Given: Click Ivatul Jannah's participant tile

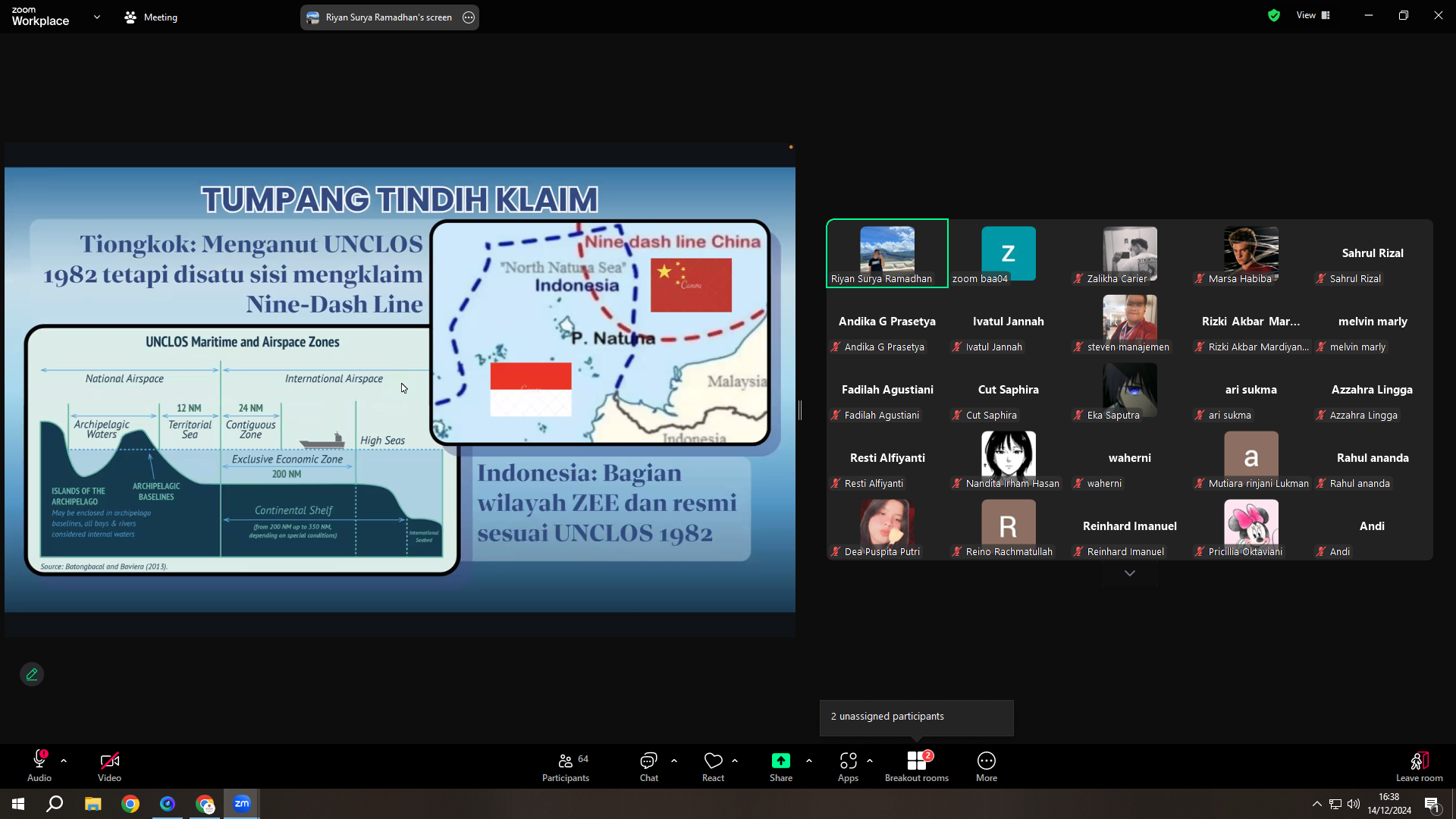Looking at the screenshot, I should (x=1009, y=322).
